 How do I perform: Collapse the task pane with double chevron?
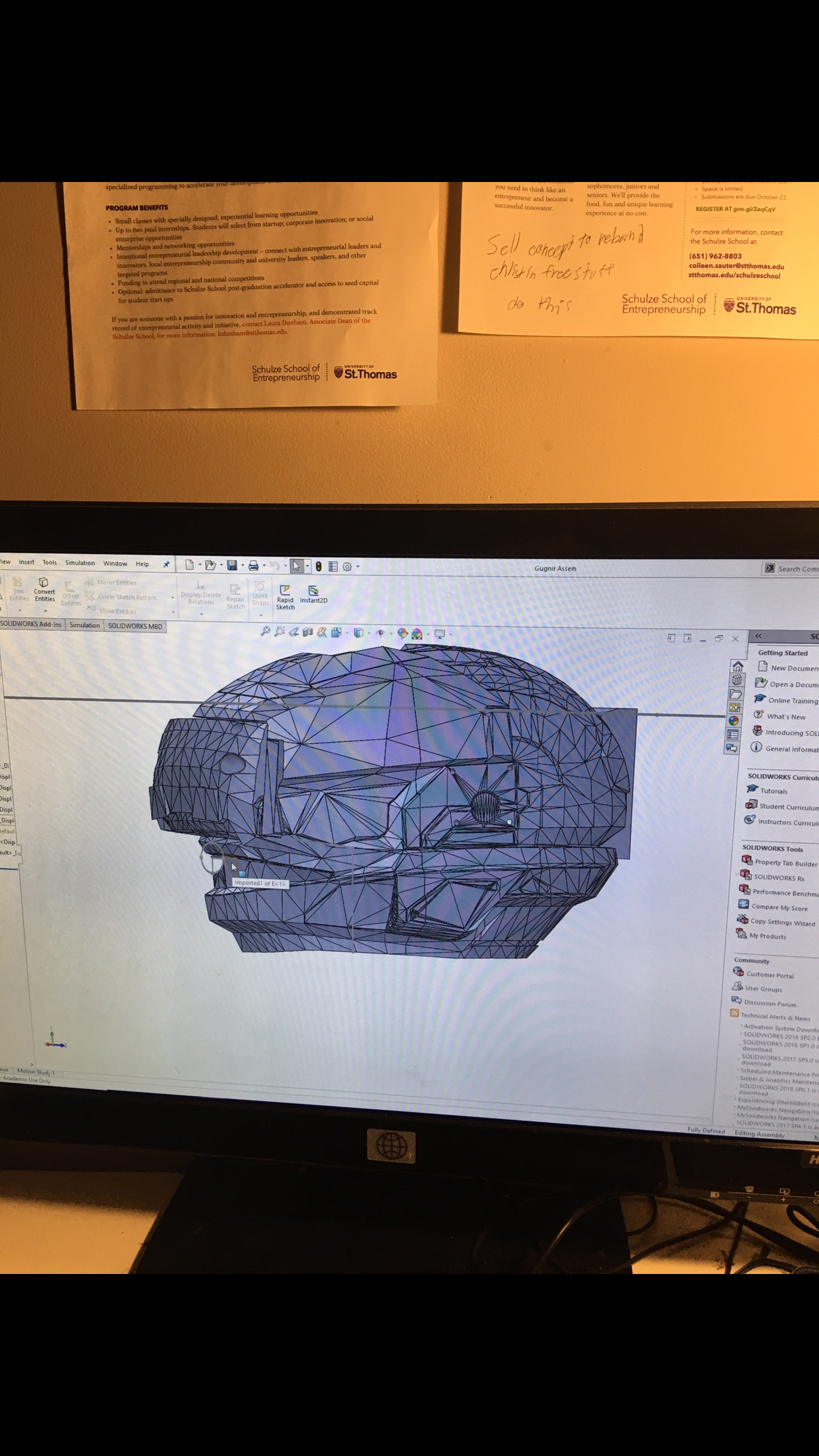pos(758,636)
